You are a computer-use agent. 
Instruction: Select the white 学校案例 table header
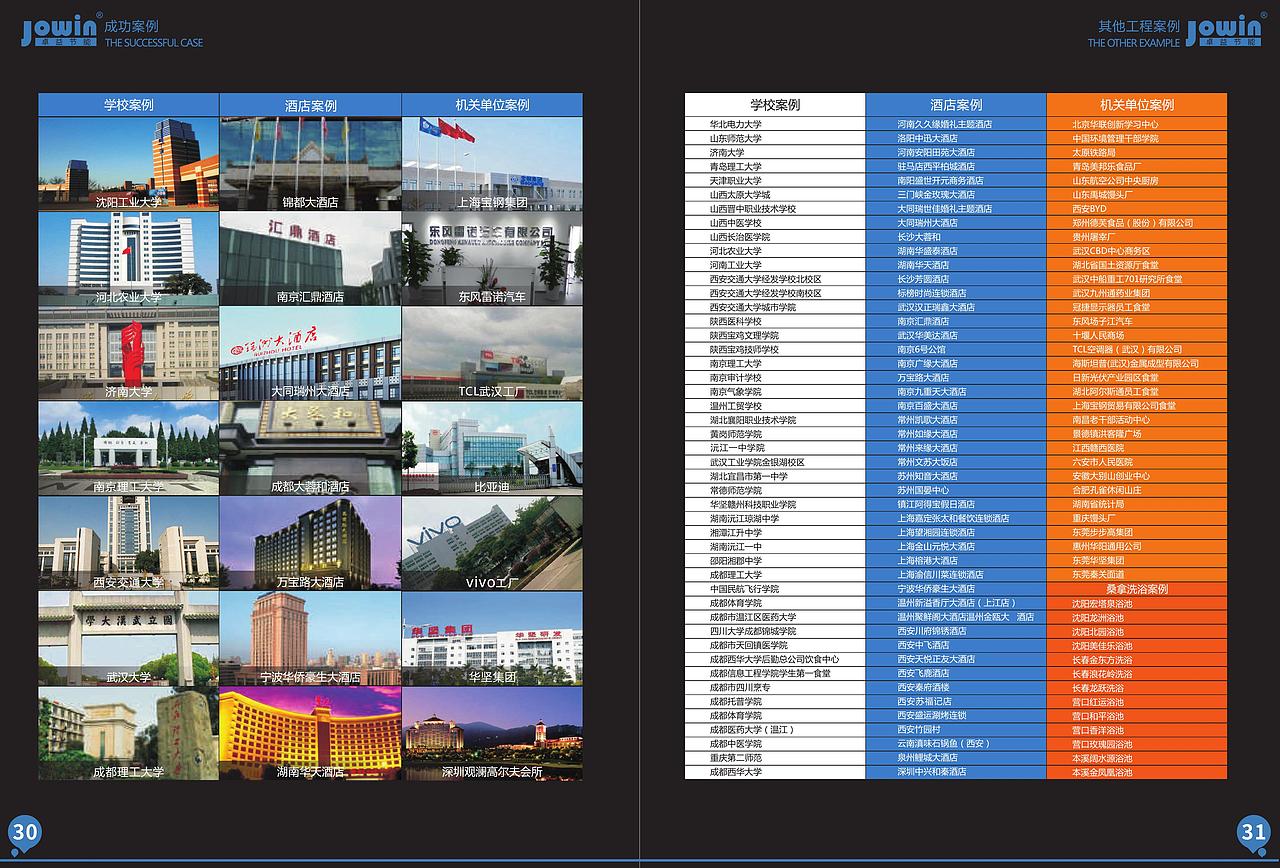[x=775, y=105]
